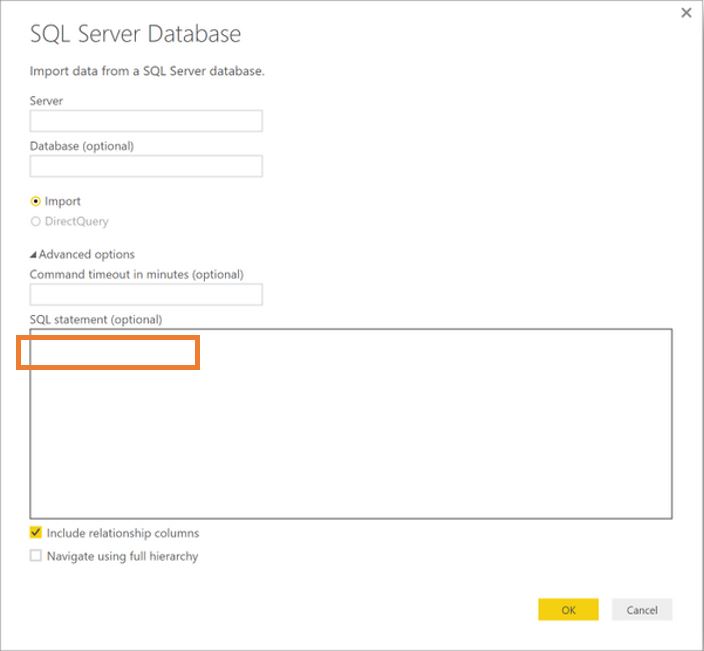The width and height of the screenshot is (704, 651).
Task: Click the 'SQL Server Database' title text
Action: click(x=135, y=34)
